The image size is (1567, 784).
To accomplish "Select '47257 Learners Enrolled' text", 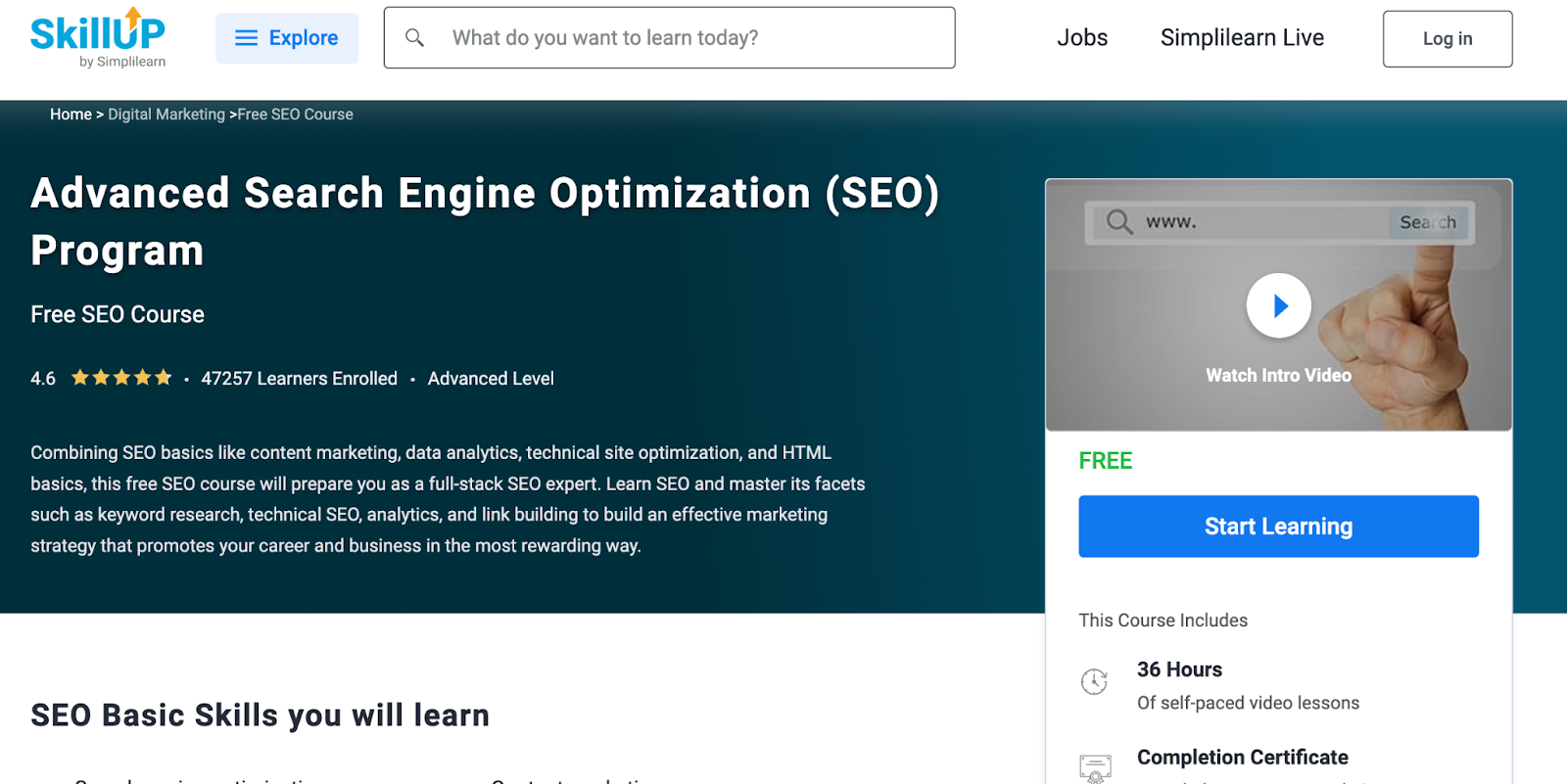I will pos(299,379).
